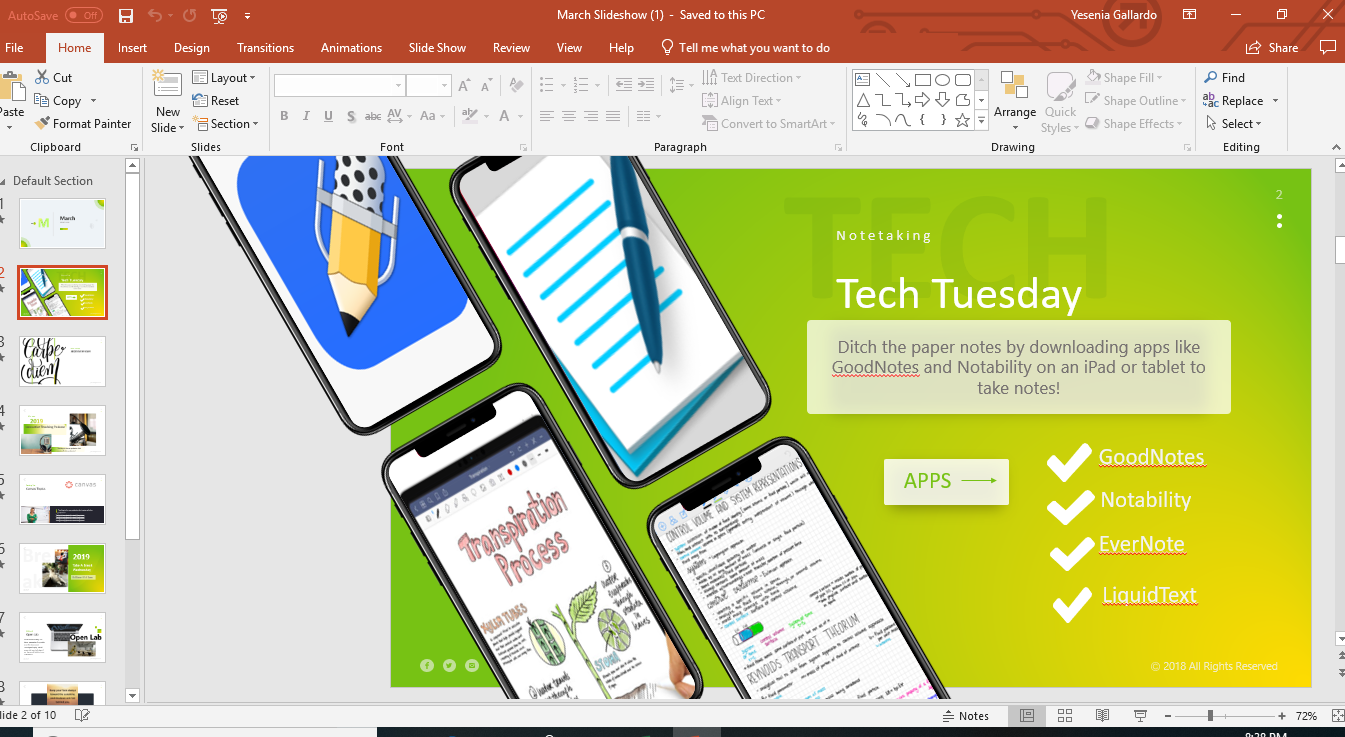The width and height of the screenshot is (1345, 737).
Task: Open the Shape Fill dropdown
Action: [x=1124, y=77]
